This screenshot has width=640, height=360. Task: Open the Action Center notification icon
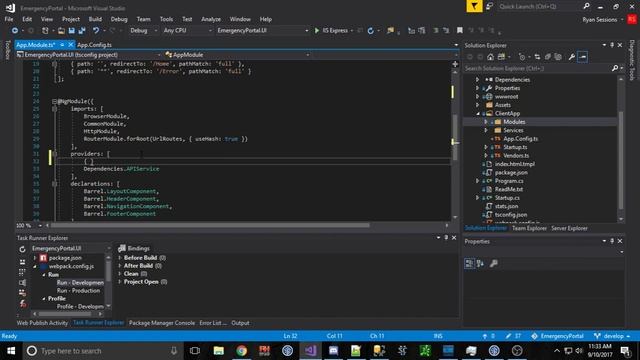[x=625, y=351]
